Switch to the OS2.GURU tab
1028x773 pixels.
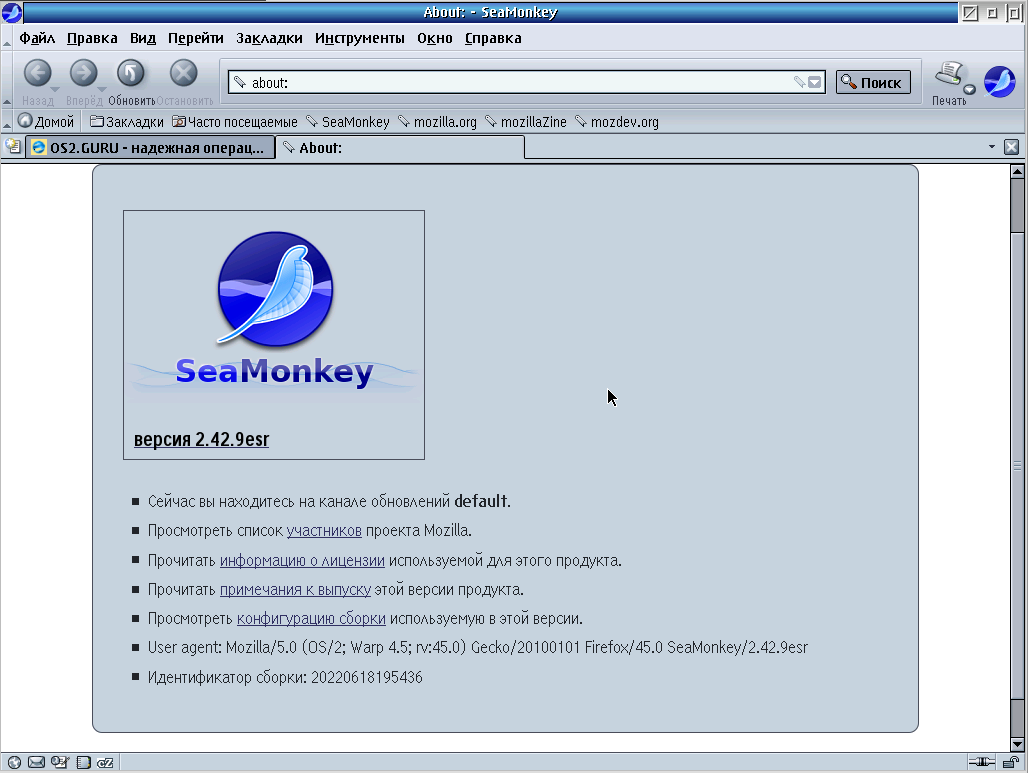[149, 148]
